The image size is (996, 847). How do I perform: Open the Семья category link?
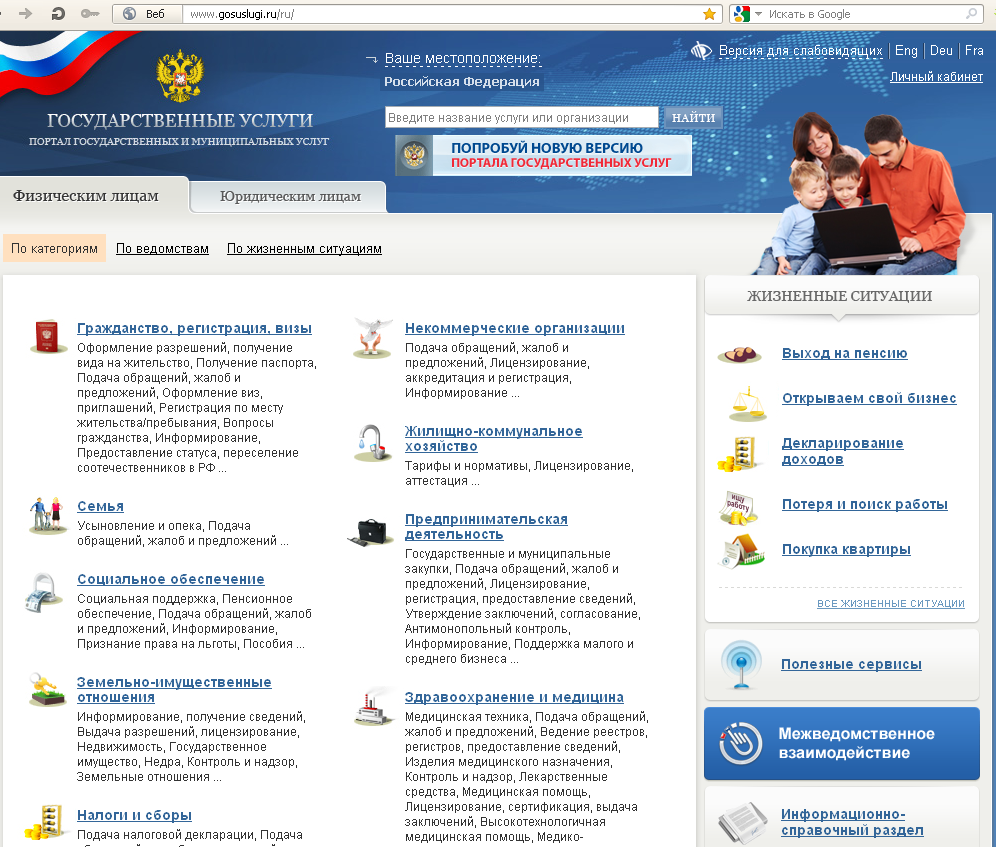pyautogui.click(x=100, y=506)
